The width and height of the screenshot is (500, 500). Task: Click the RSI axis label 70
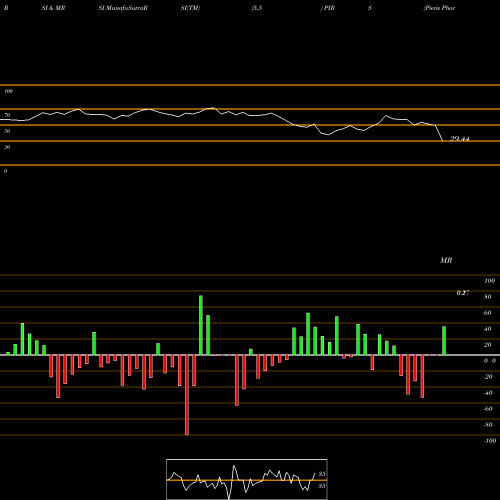pyautogui.click(x=7, y=115)
